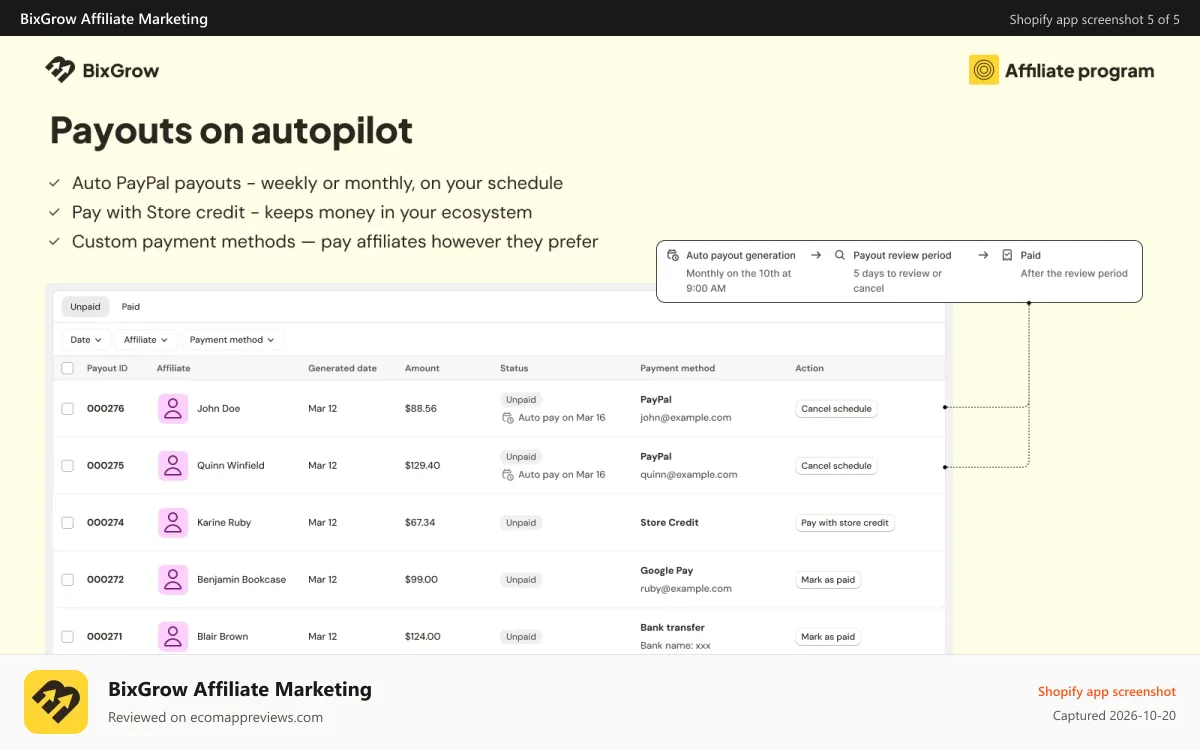Click the $99.00 amount cell

pyautogui.click(x=421, y=579)
